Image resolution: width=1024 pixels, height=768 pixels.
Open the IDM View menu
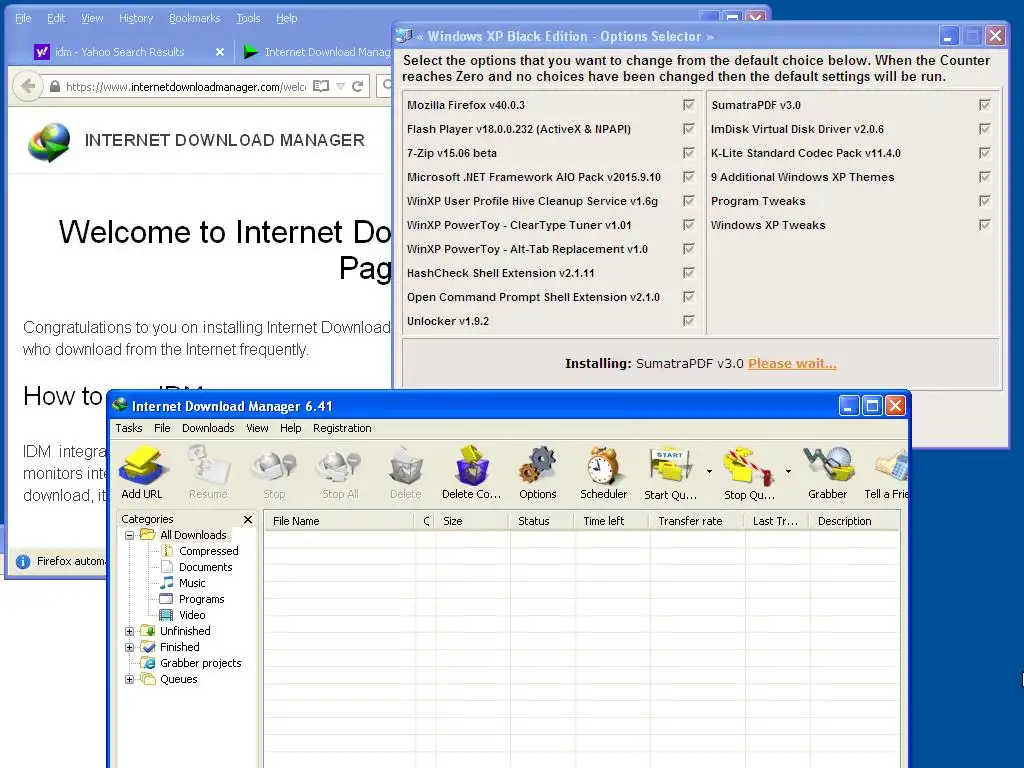257,428
